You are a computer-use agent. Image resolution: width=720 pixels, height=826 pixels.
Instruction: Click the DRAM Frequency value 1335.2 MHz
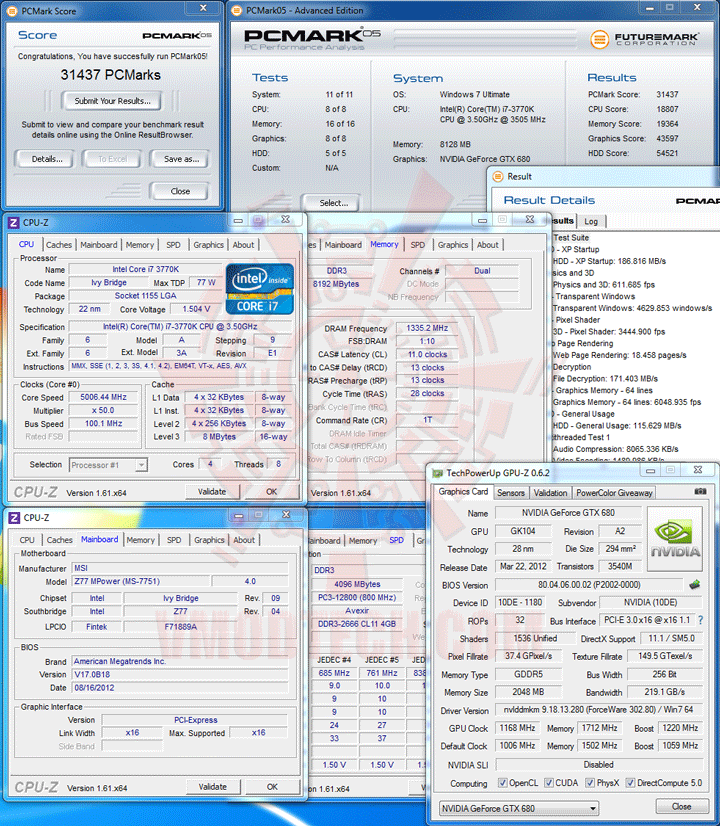coord(427,328)
